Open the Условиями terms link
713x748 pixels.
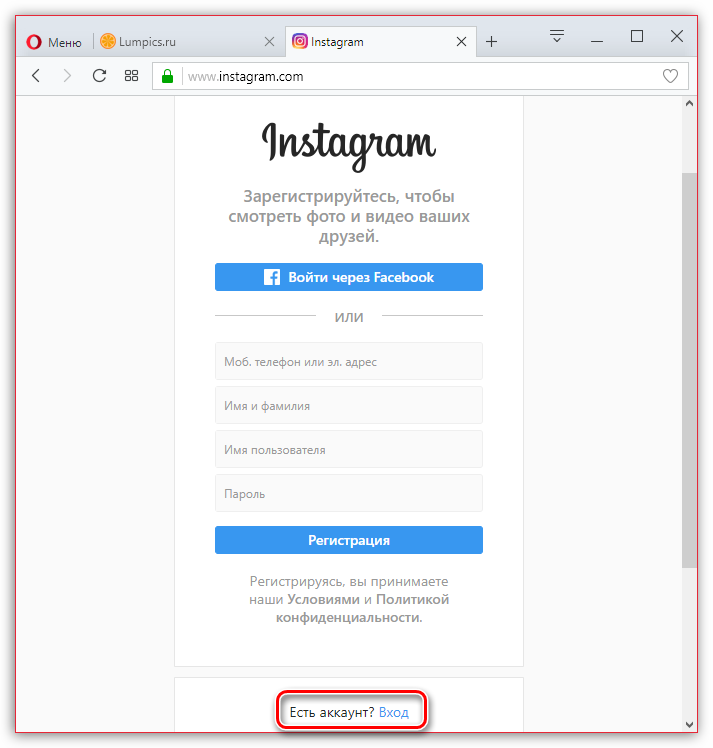[x=323, y=599]
